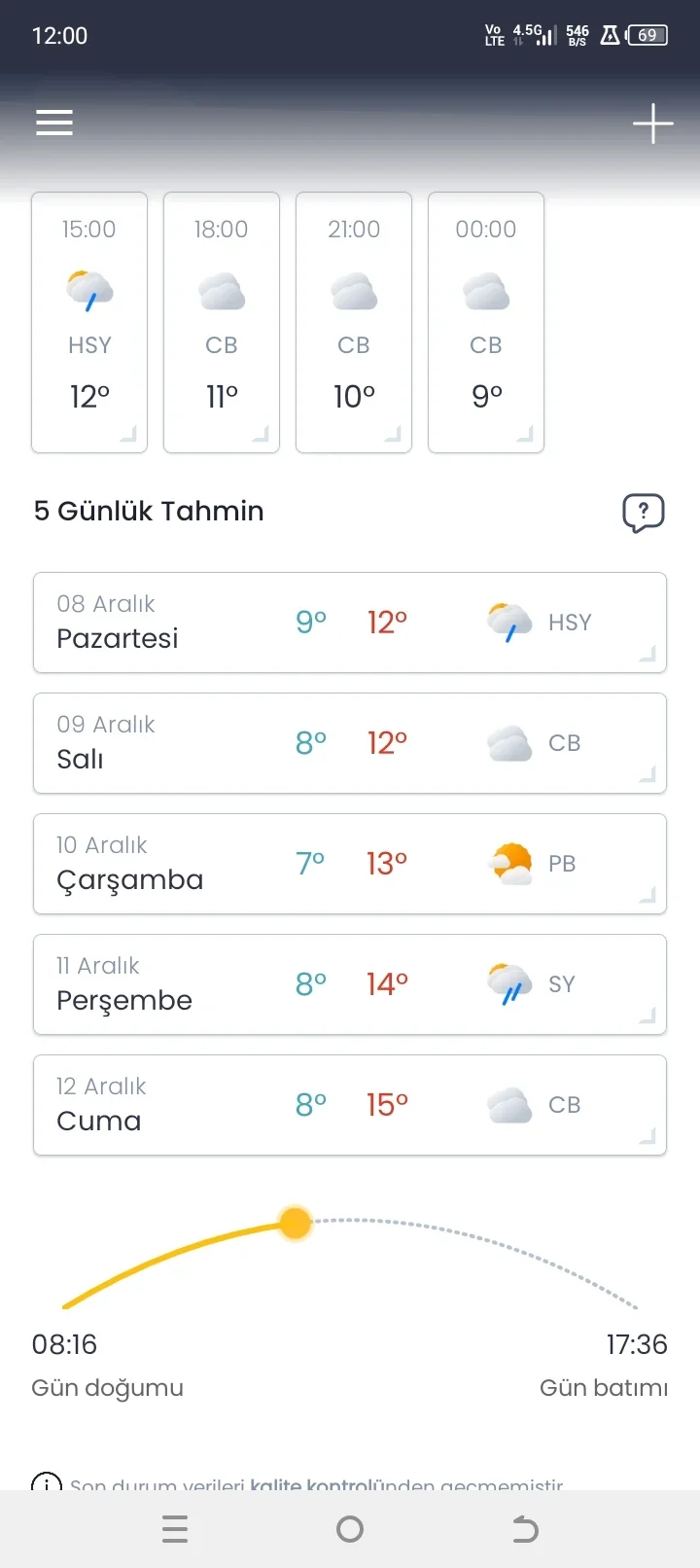Screen dimensions: 700x1568
Task: Open the forecast help question icon
Action: click(643, 512)
